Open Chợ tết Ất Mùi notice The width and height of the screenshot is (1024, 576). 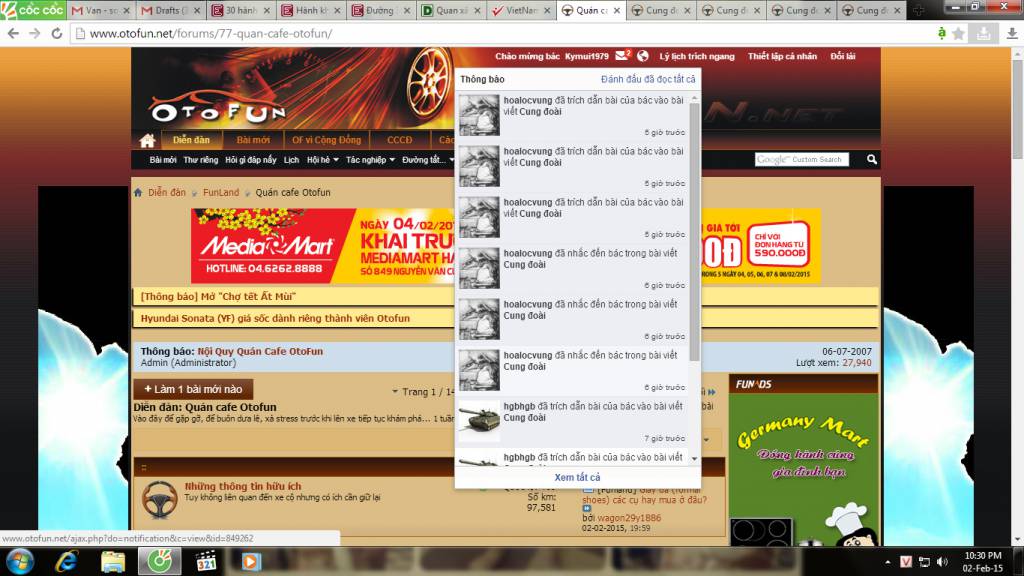(218, 296)
